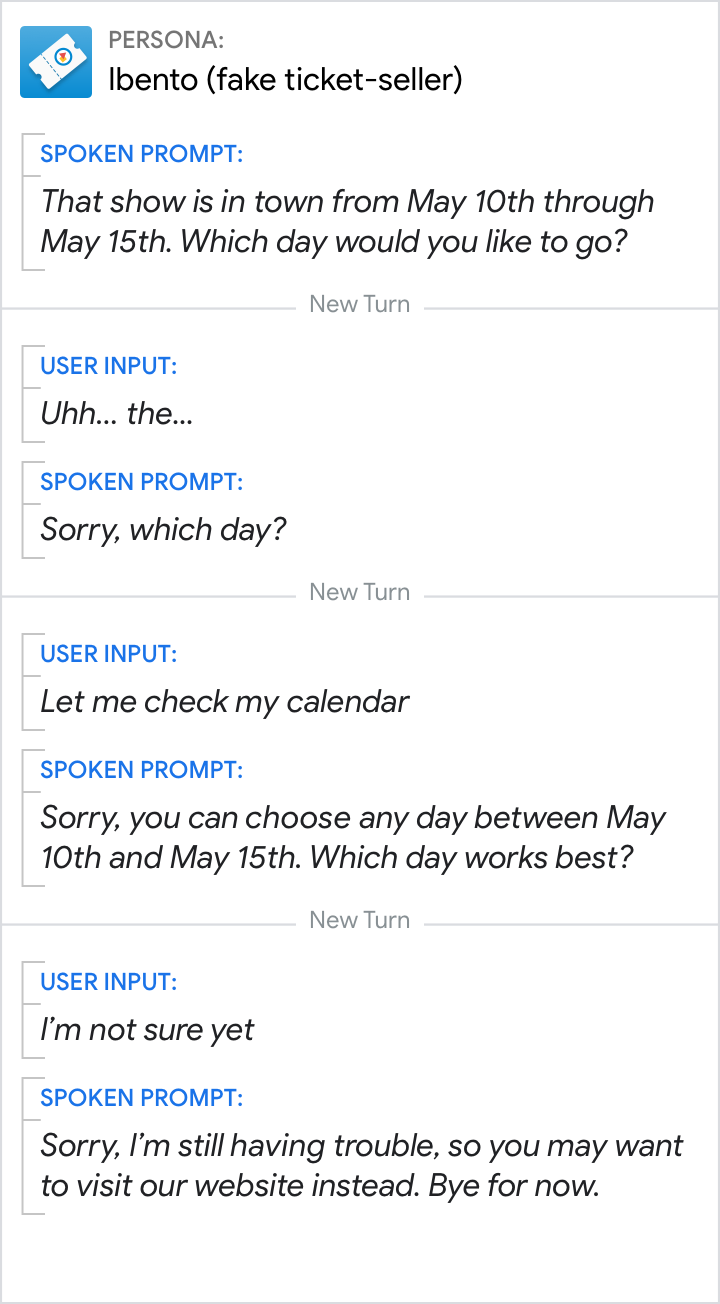
Task: Click the PERSONA label at the top
Action: (166, 40)
